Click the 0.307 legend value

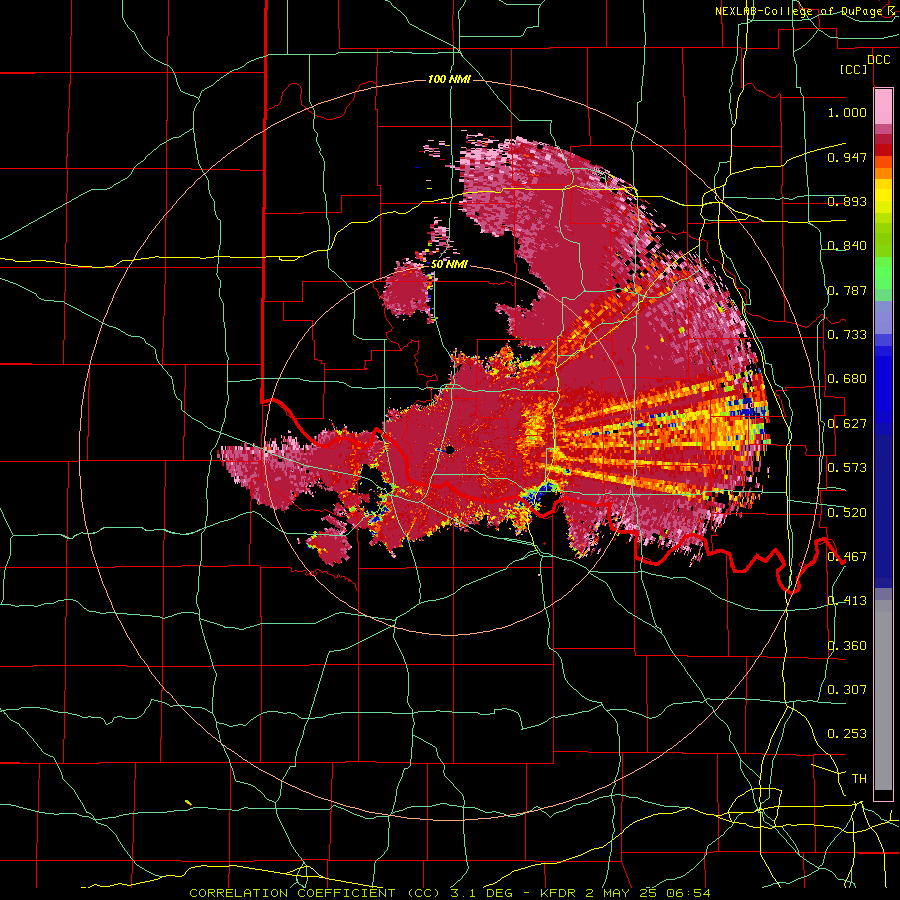point(847,690)
